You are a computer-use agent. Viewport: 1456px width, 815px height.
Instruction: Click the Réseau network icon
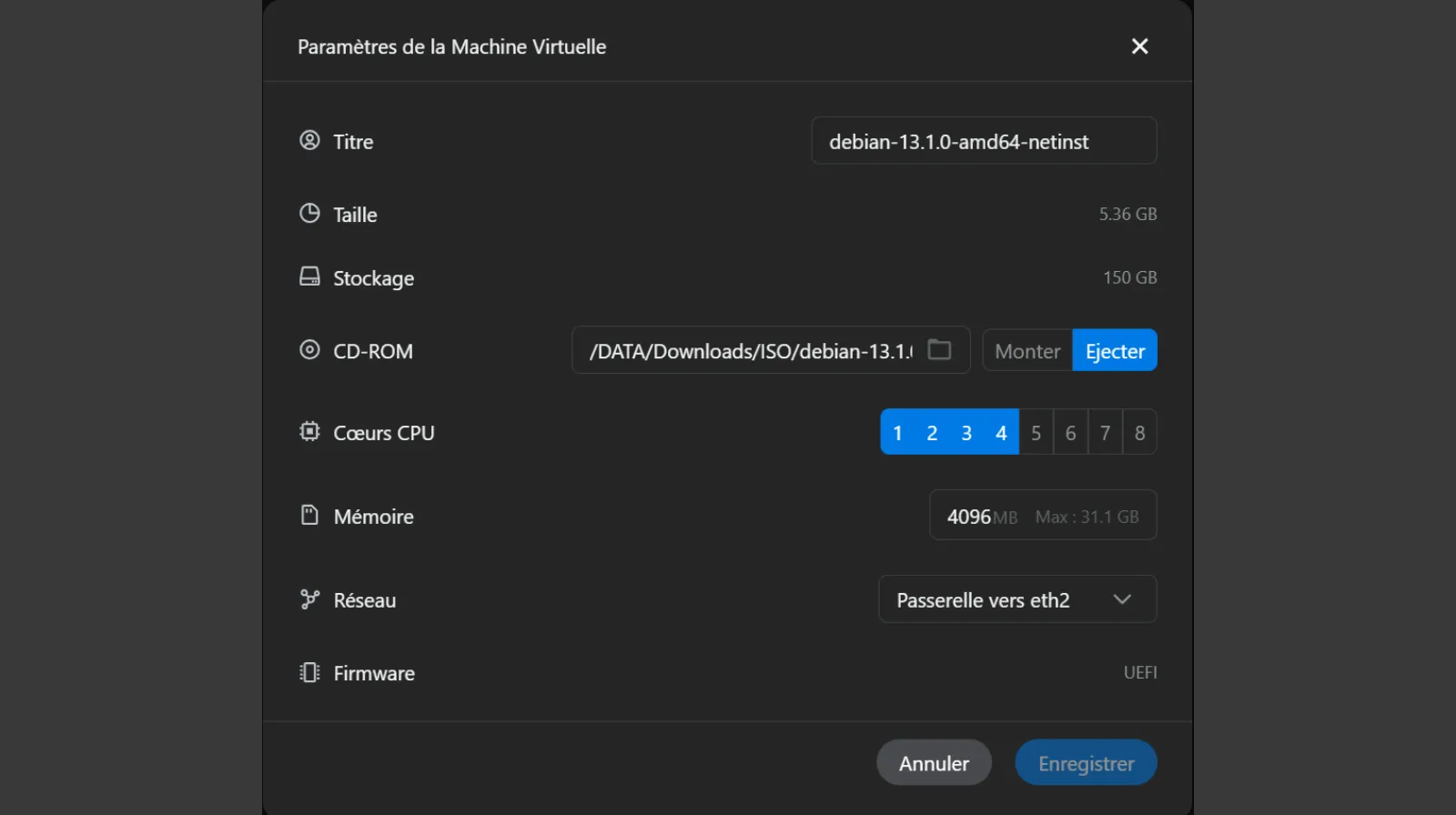[309, 599]
